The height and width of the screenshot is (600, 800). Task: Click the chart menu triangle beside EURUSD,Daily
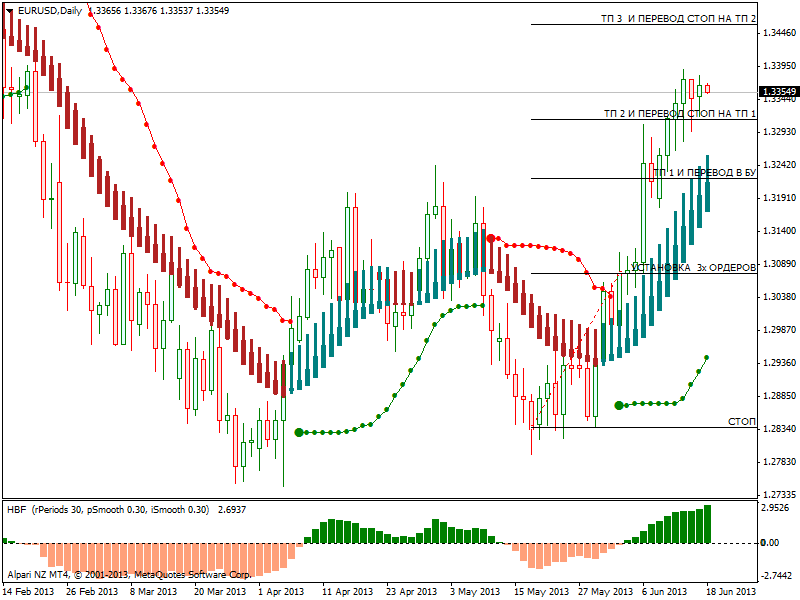coord(10,11)
